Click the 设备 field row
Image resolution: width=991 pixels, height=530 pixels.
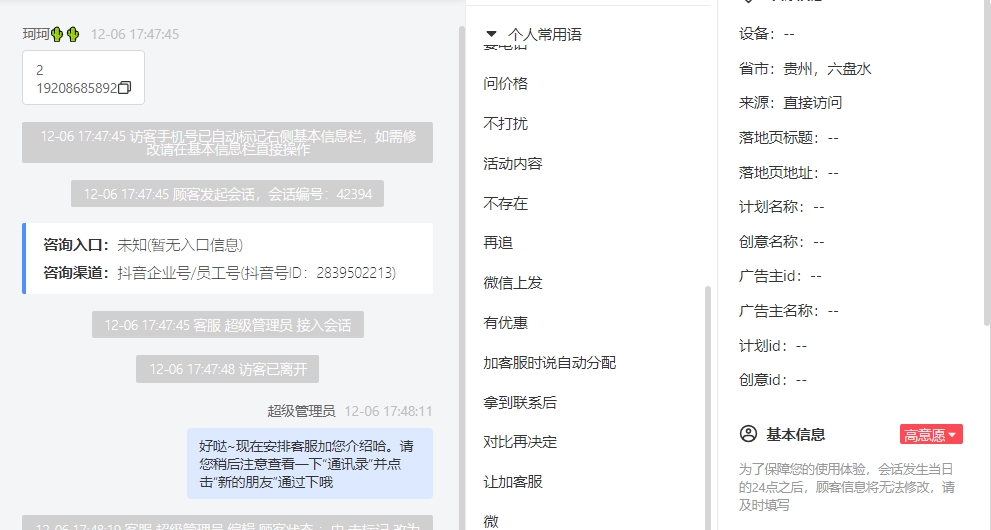point(766,33)
